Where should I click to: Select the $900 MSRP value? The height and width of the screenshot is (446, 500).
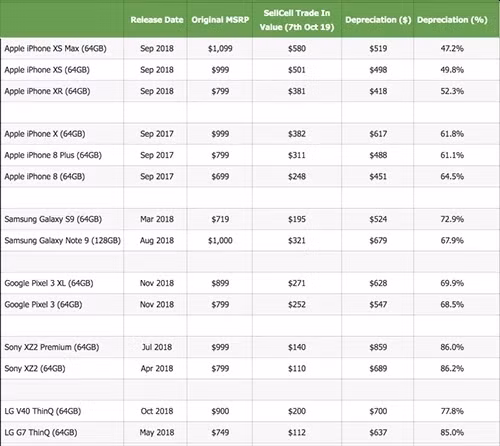[x=220, y=411]
